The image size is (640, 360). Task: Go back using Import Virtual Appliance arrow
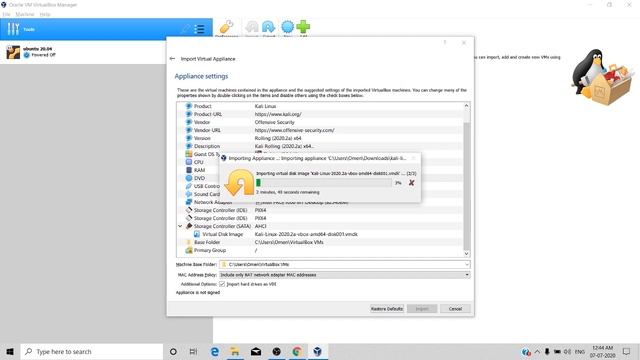tap(172, 59)
